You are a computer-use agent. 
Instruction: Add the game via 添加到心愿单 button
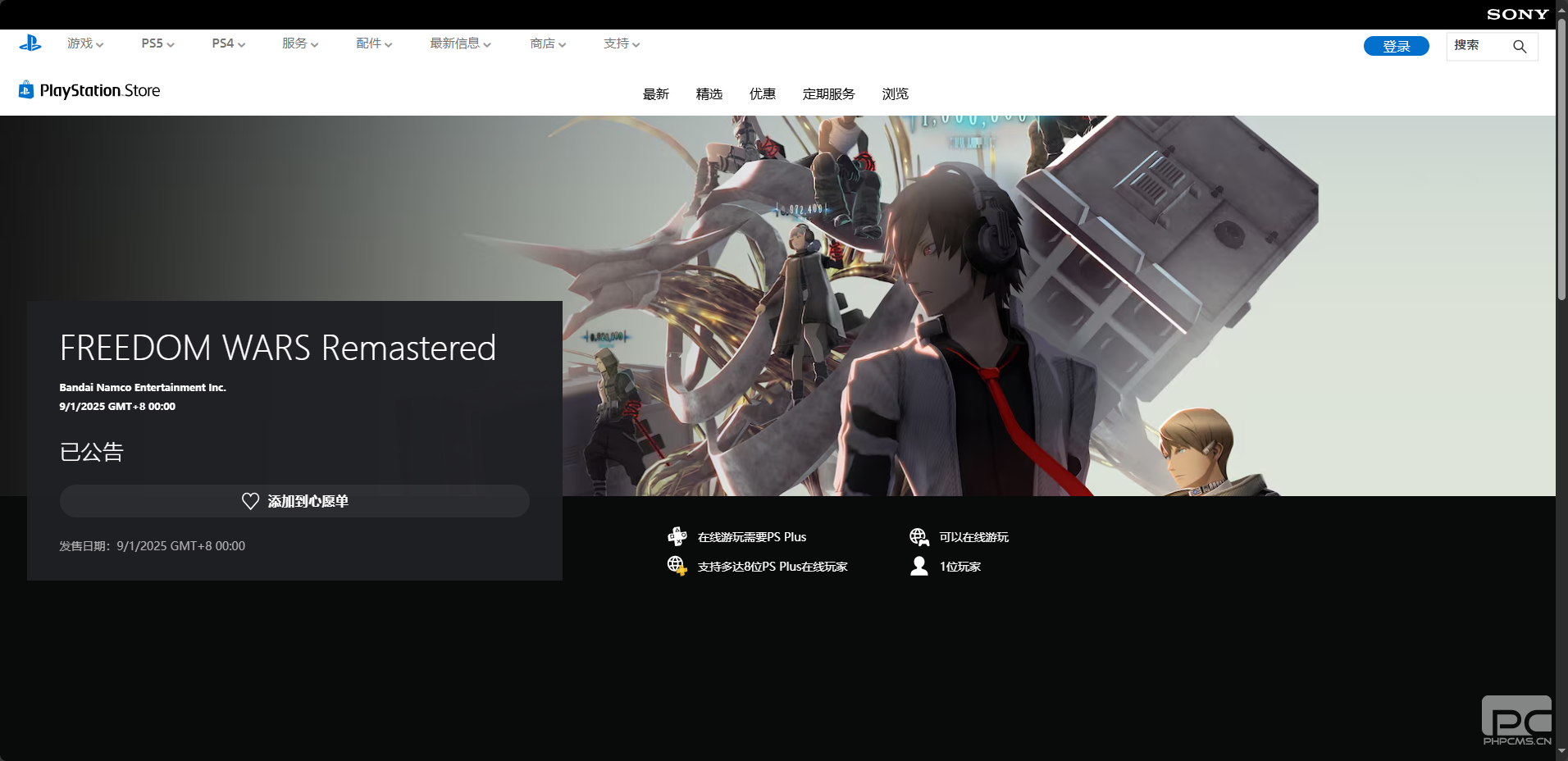click(x=294, y=501)
